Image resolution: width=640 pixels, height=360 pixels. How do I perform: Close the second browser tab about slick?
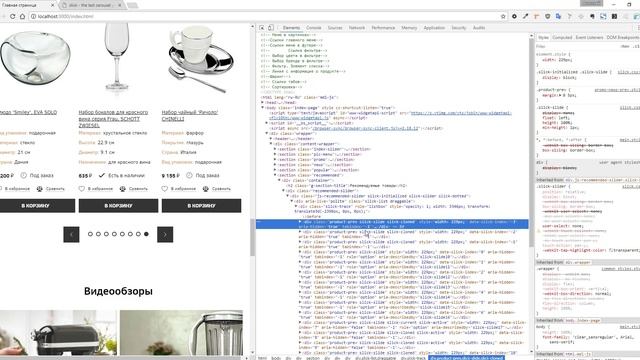coord(120,5)
